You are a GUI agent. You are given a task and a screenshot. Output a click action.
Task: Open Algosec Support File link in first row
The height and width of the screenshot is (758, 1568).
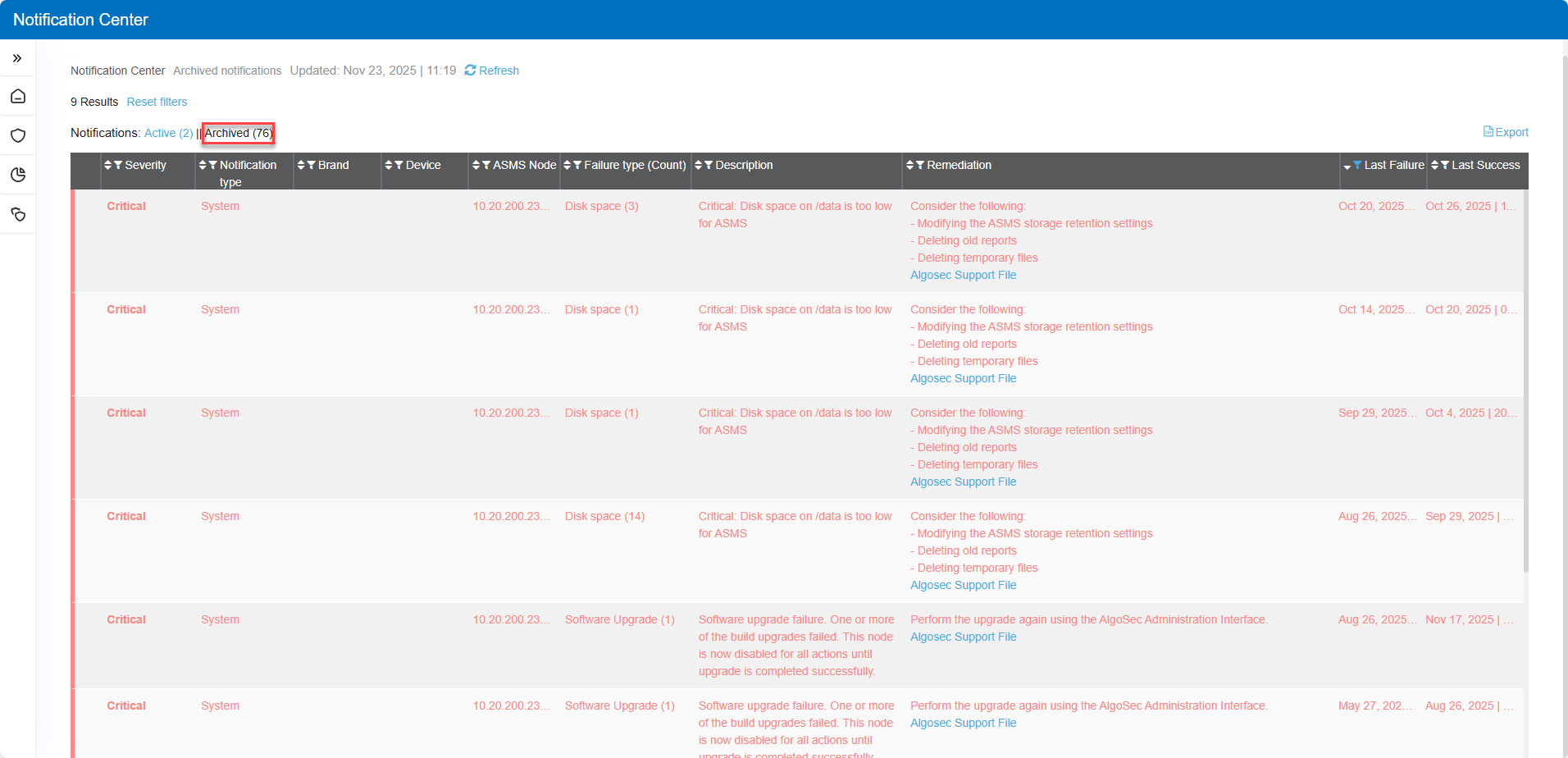(x=963, y=275)
